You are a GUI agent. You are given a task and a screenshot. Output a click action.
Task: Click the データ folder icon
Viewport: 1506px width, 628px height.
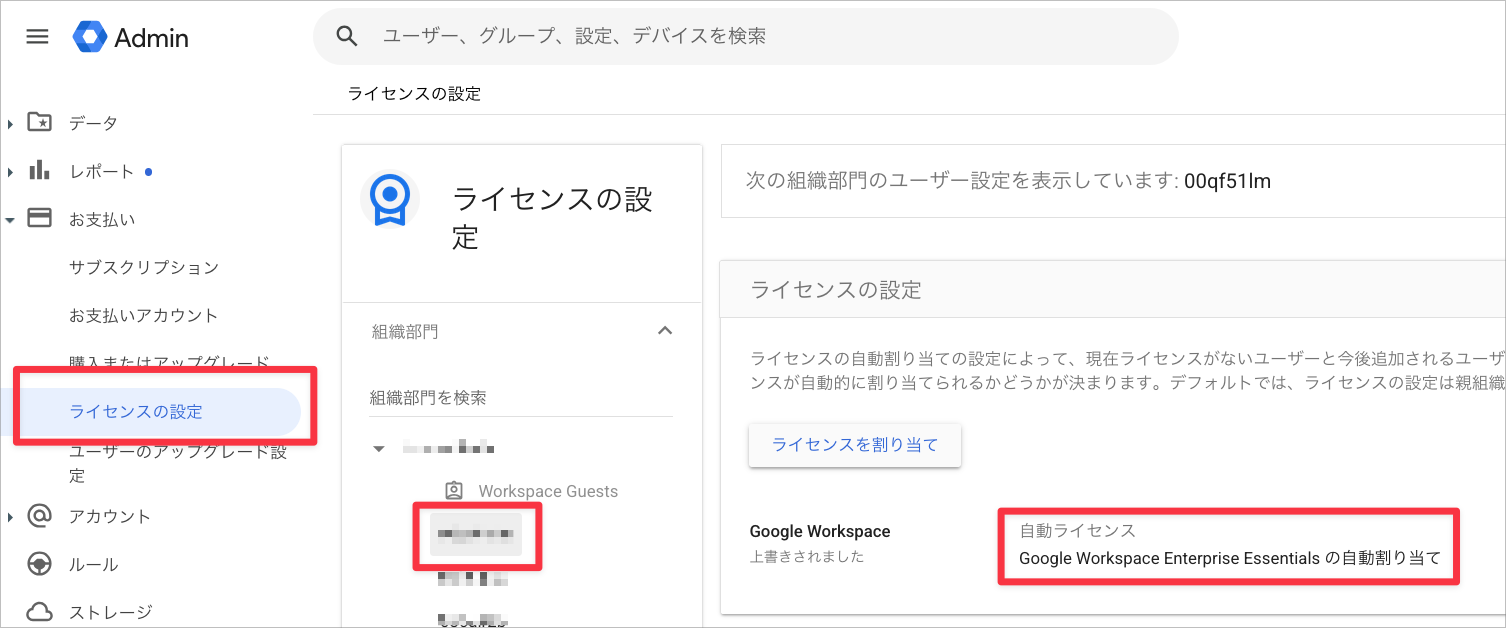(x=39, y=123)
